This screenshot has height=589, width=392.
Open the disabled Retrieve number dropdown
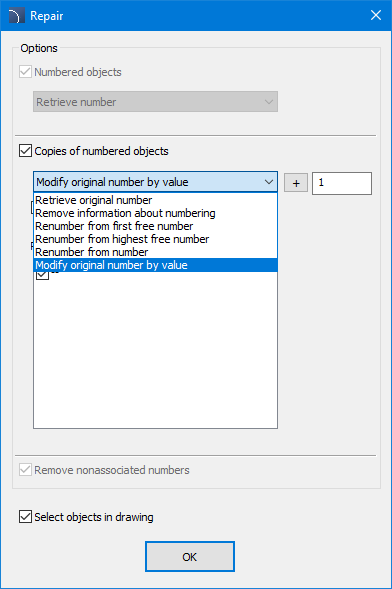tap(155, 101)
